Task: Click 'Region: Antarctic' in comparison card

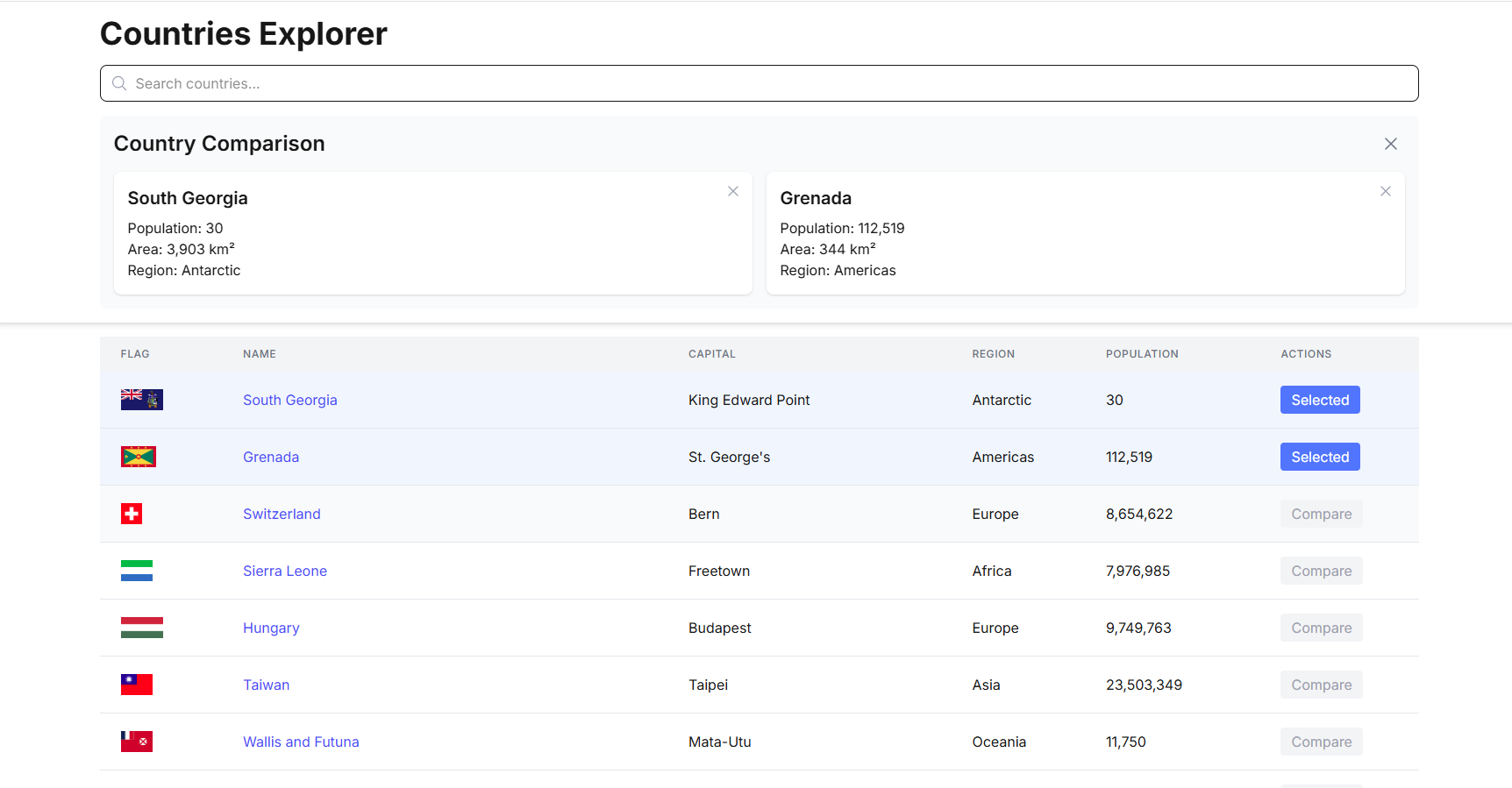Action: click(x=184, y=270)
